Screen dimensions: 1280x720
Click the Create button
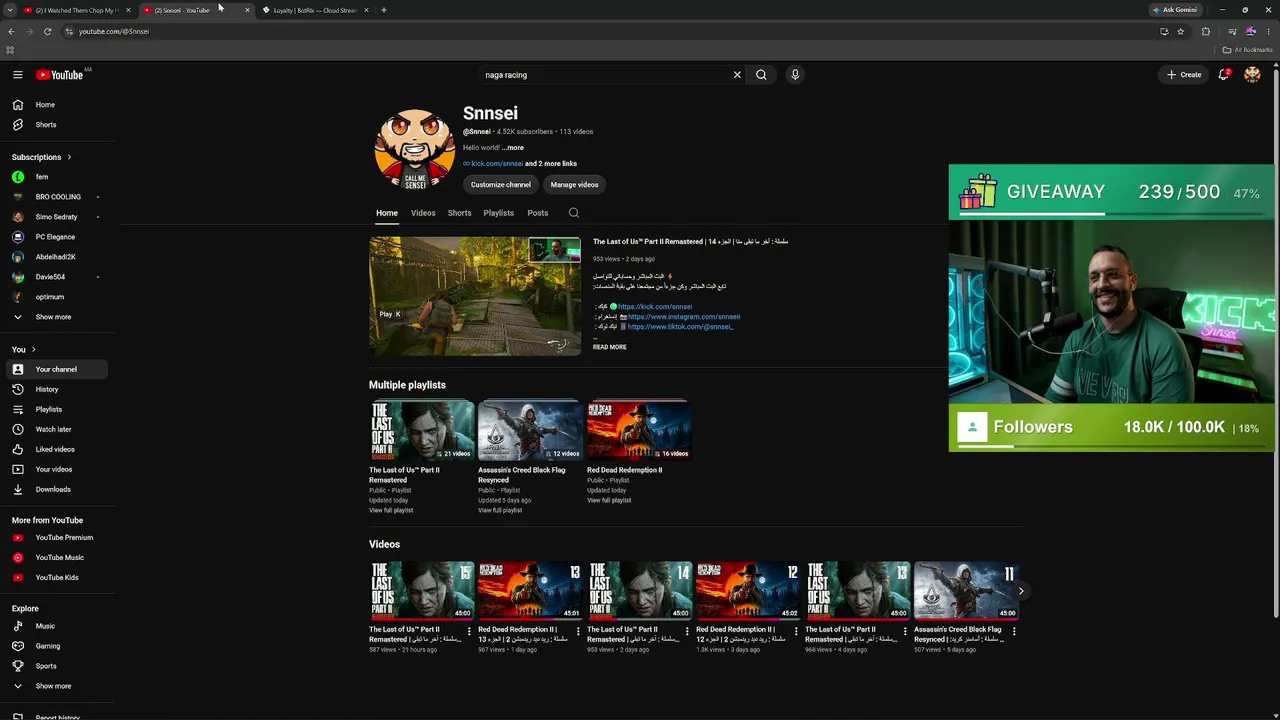coord(1184,75)
